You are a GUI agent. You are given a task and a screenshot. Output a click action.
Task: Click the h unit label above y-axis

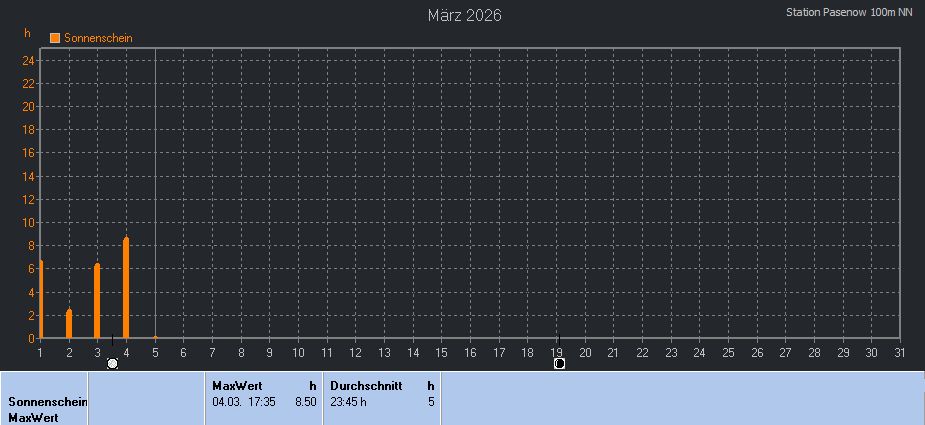click(27, 33)
